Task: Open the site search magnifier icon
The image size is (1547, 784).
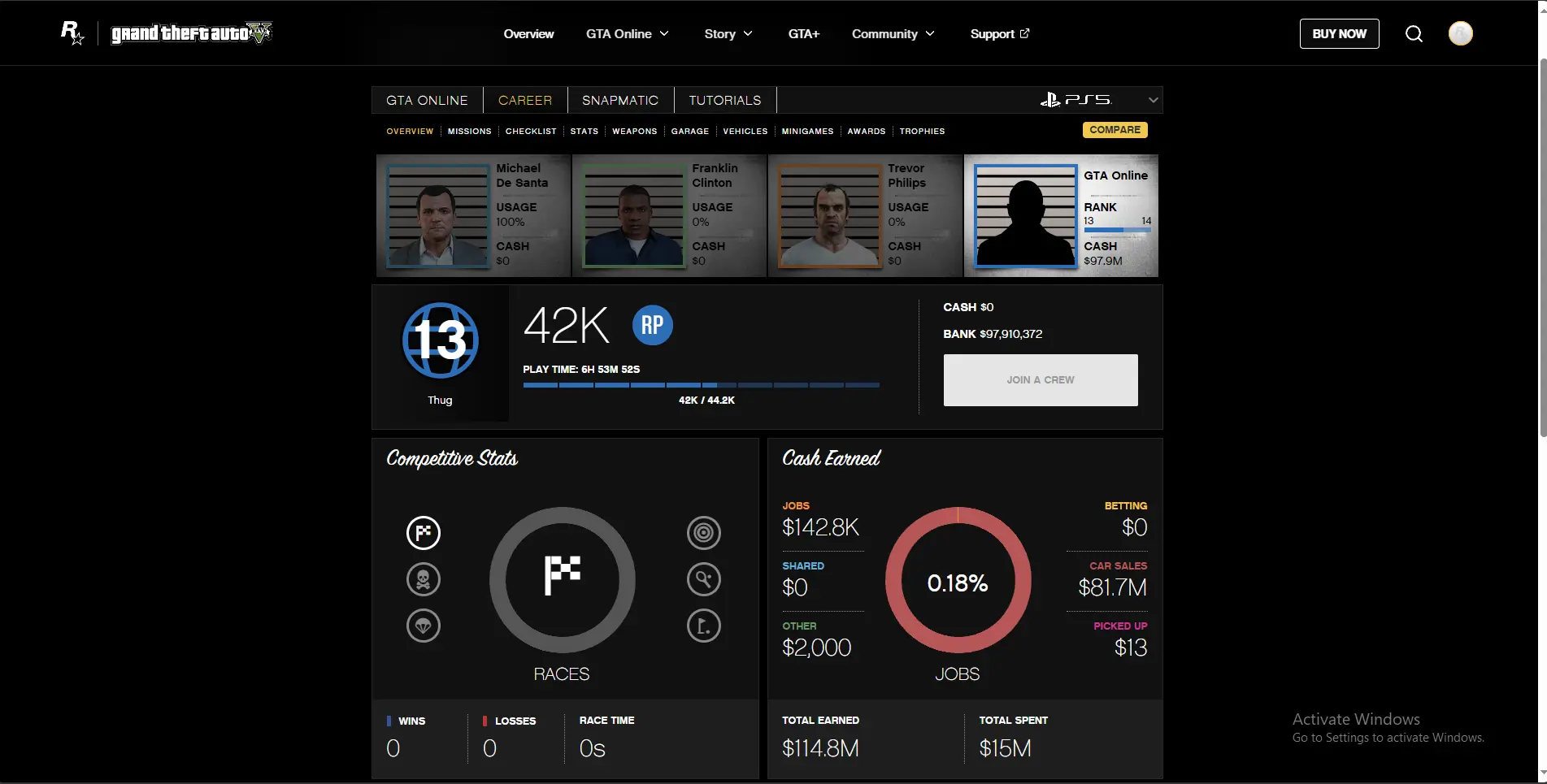Action: tap(1414, 34)
